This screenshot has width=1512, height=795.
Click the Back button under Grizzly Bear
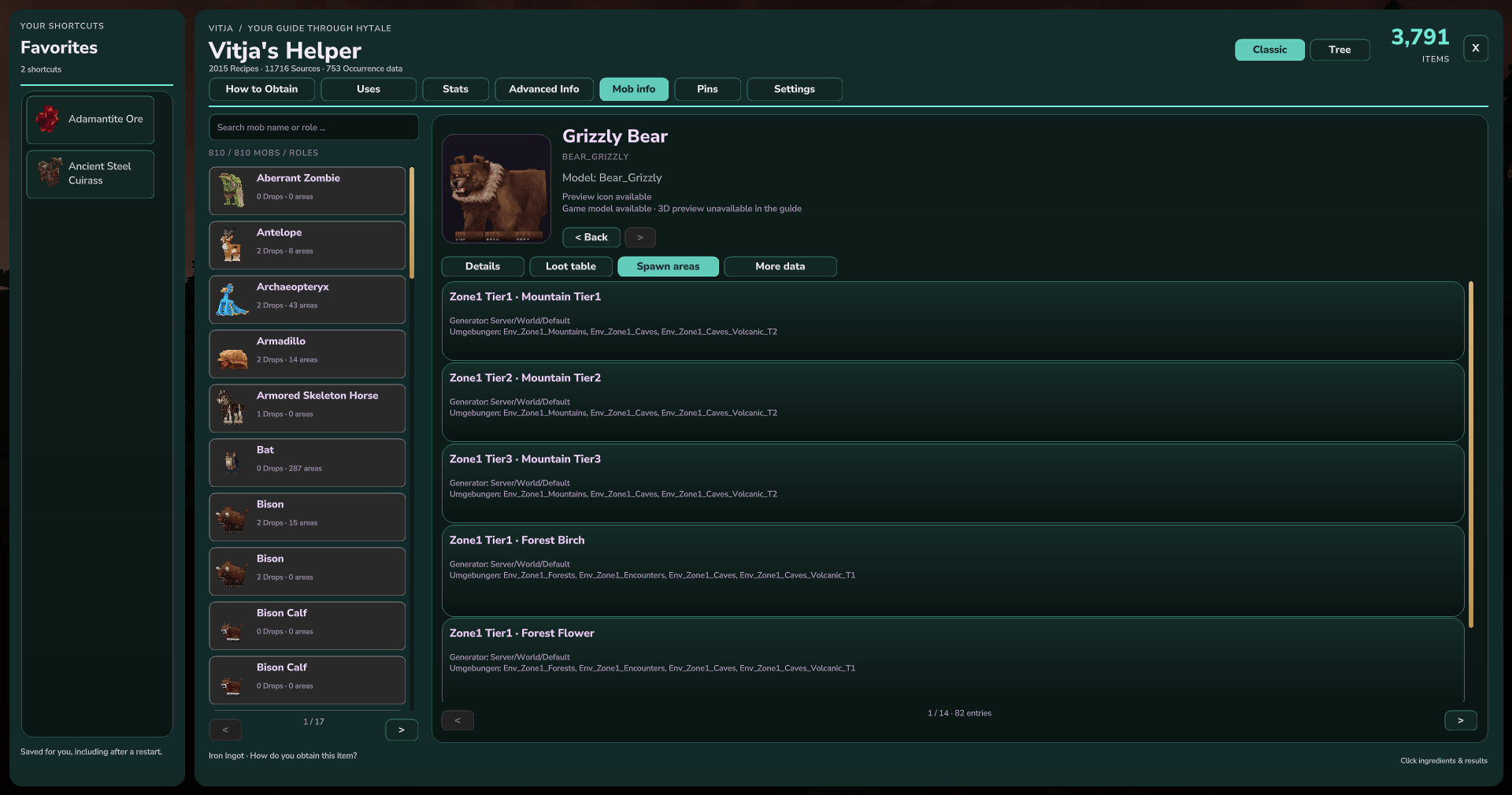click(591, 237)
